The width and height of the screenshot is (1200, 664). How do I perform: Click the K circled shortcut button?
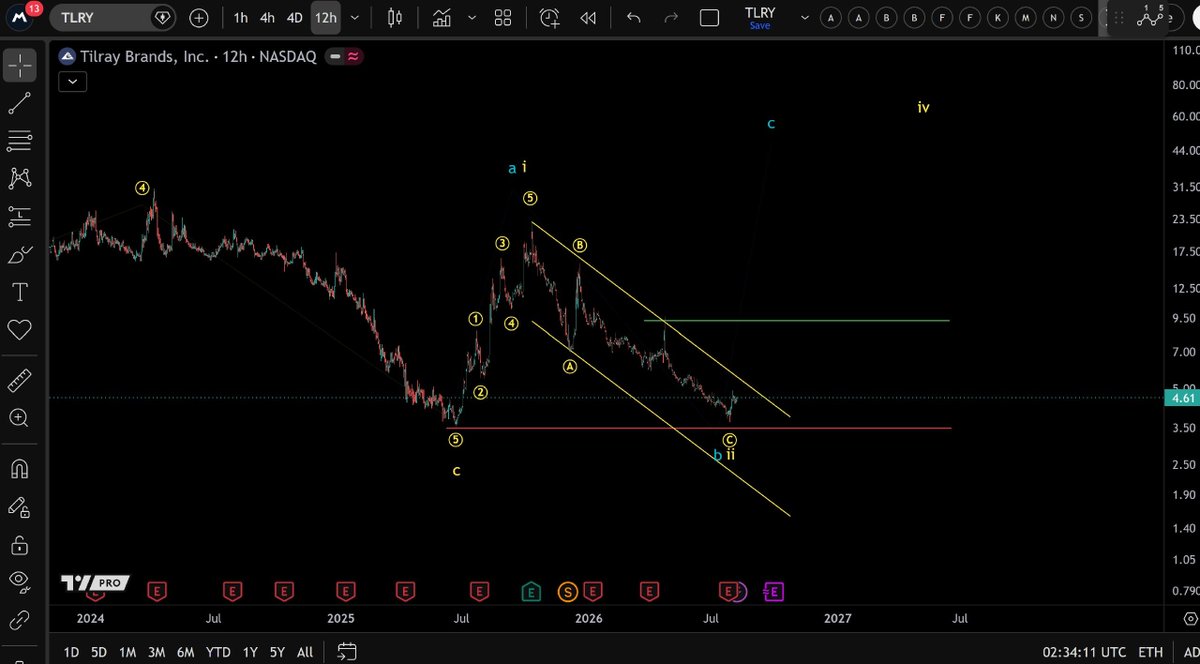click(997, 17)
